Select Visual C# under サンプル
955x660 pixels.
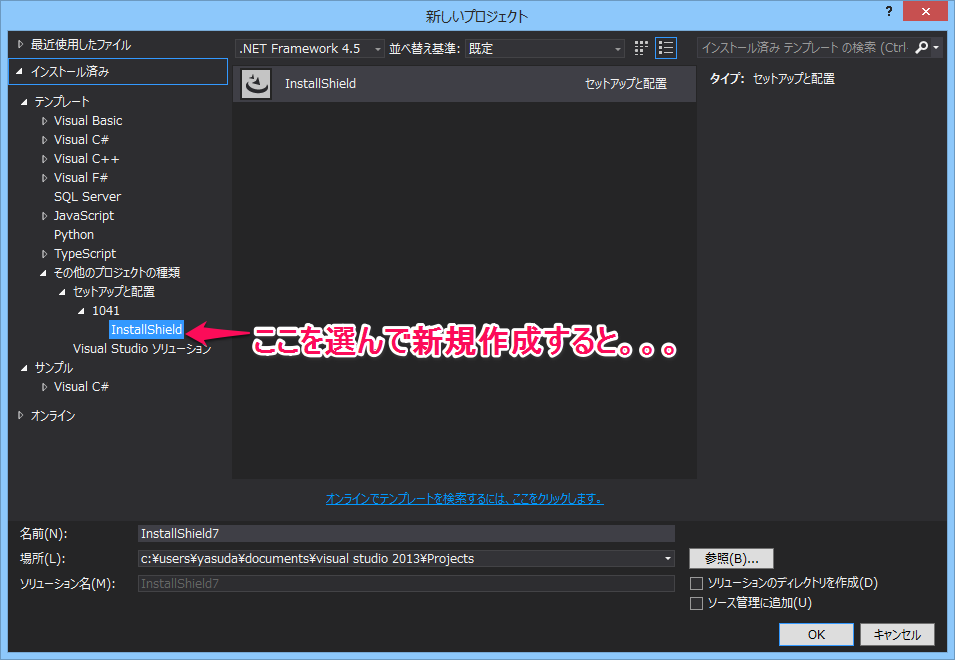point(81,387)
